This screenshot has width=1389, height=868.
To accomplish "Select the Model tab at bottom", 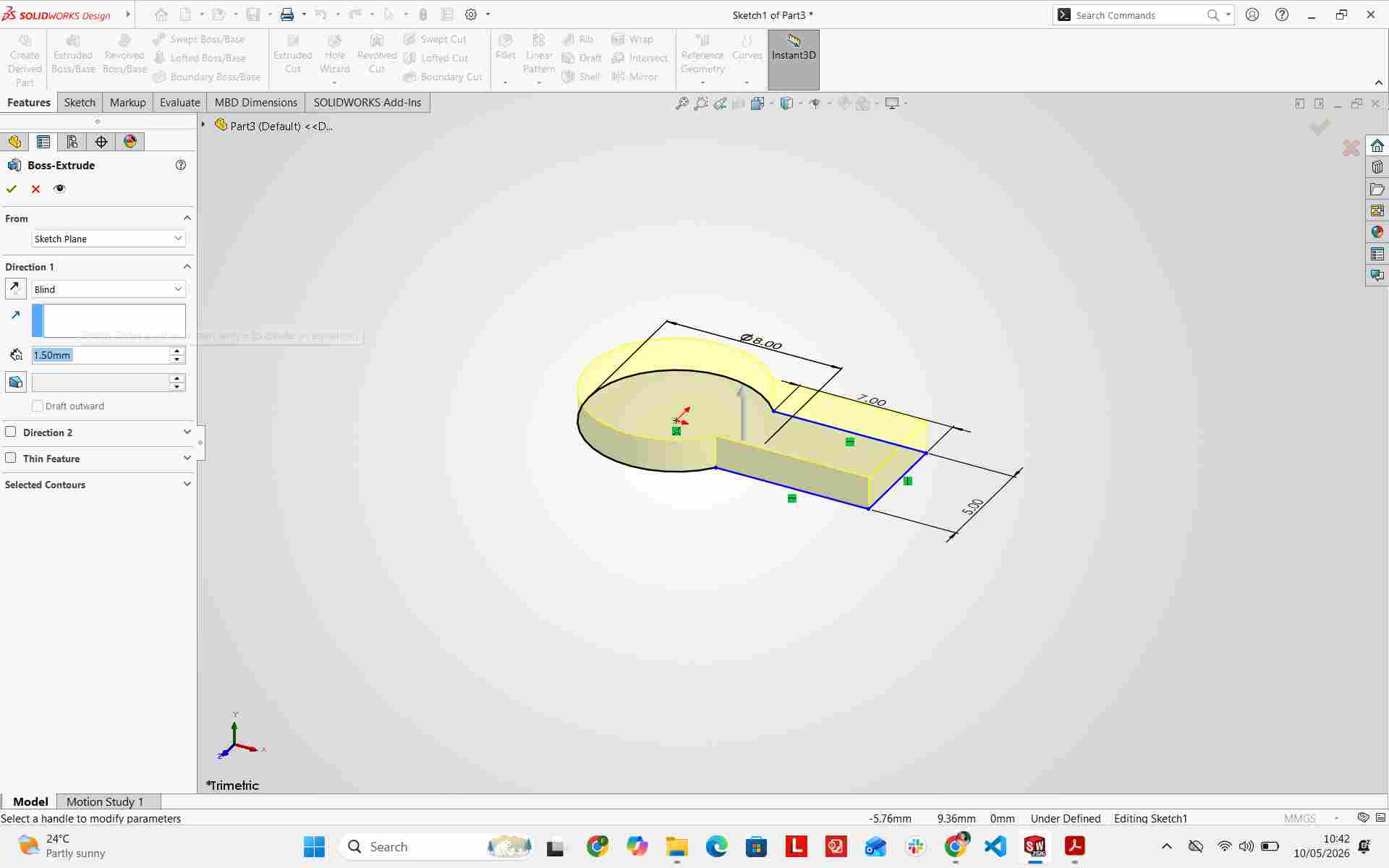I will [x=30, y=801].
